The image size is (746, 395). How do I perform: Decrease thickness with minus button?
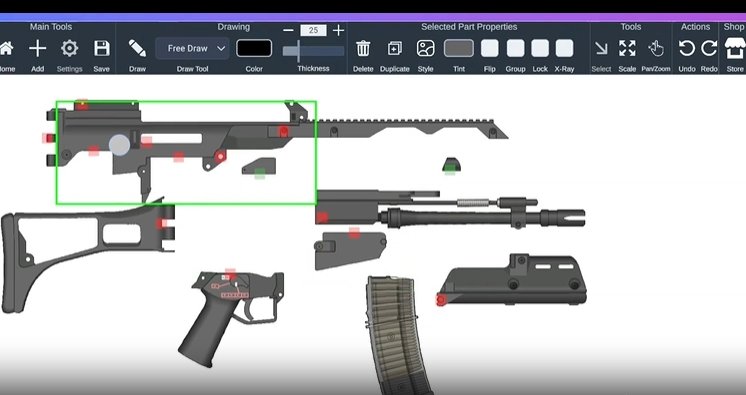coord(288,30)
